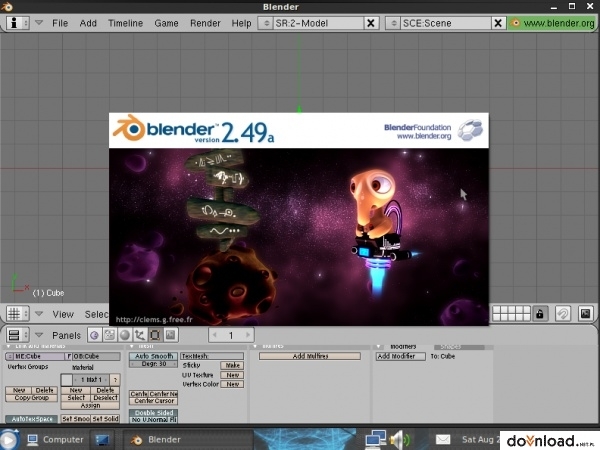Toggle No V.Normal Flip button
The width and height of the screenshot is (600, 450).
coord(153,420)
